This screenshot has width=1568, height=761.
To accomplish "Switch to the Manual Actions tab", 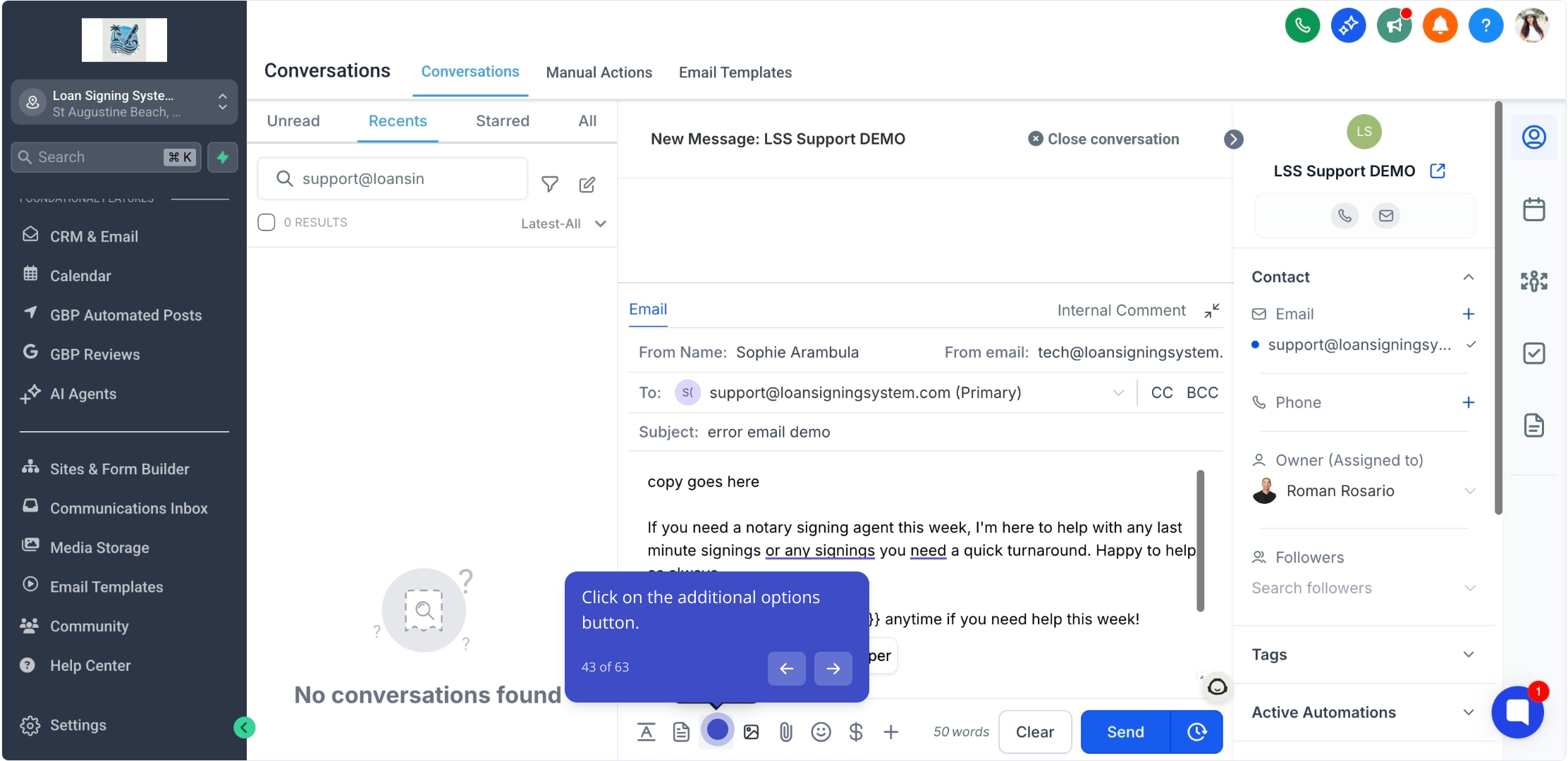I will pos(599,73).
